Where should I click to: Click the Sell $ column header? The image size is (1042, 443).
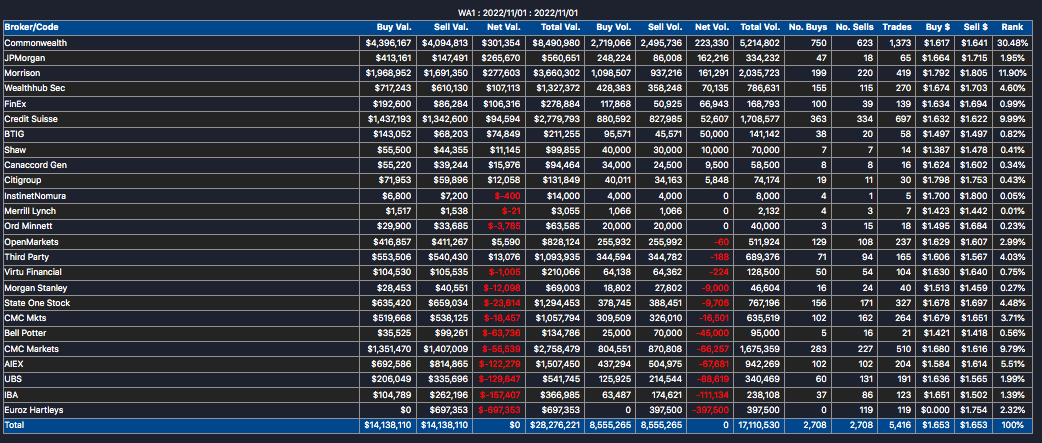(x=976, y=27)
